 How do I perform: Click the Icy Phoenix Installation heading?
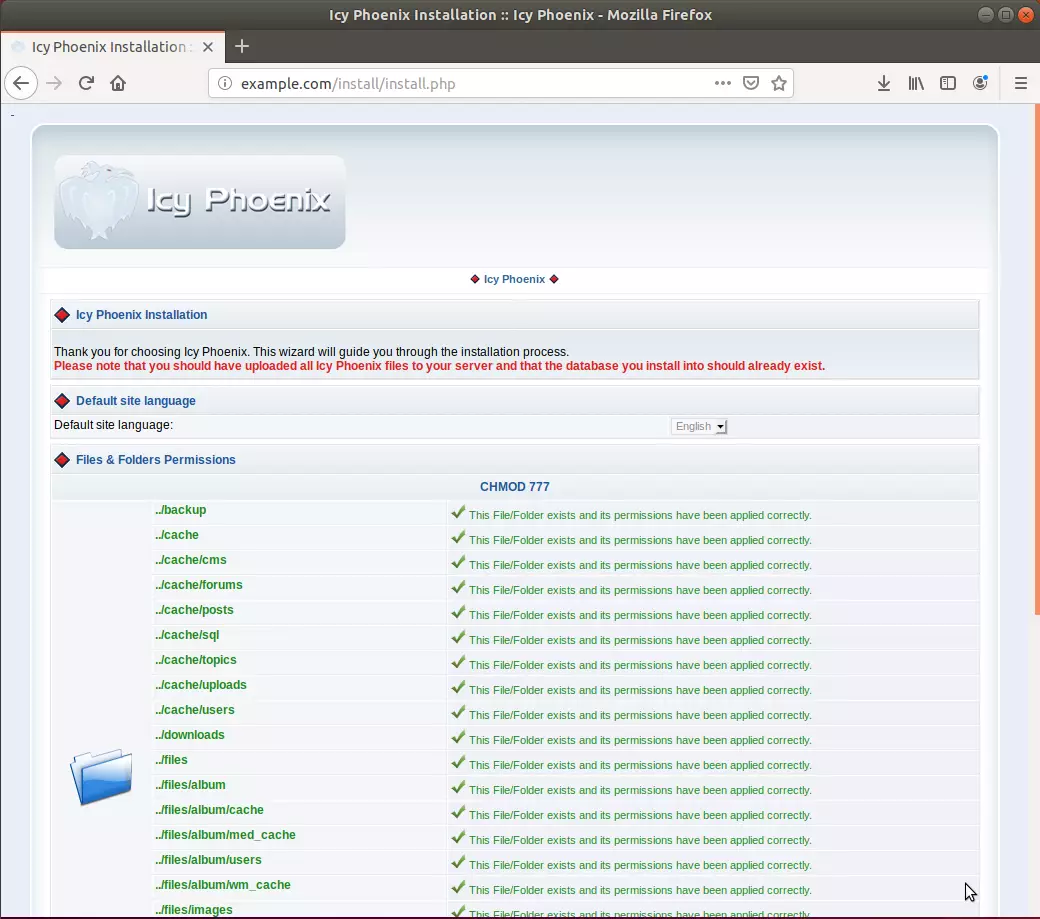(141, 315)
